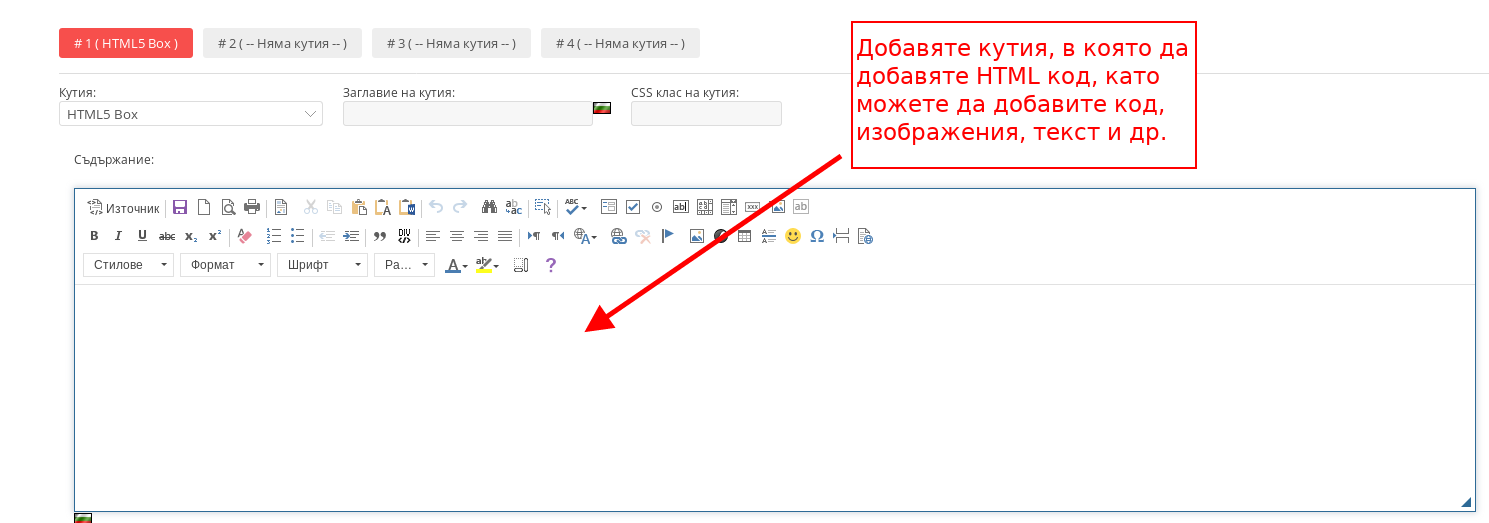Switch to tab # 4 ( -- Няма кутия -- )
This screenshot has width=1489, height=523.
pyautogui.click(x=620, y=43)
